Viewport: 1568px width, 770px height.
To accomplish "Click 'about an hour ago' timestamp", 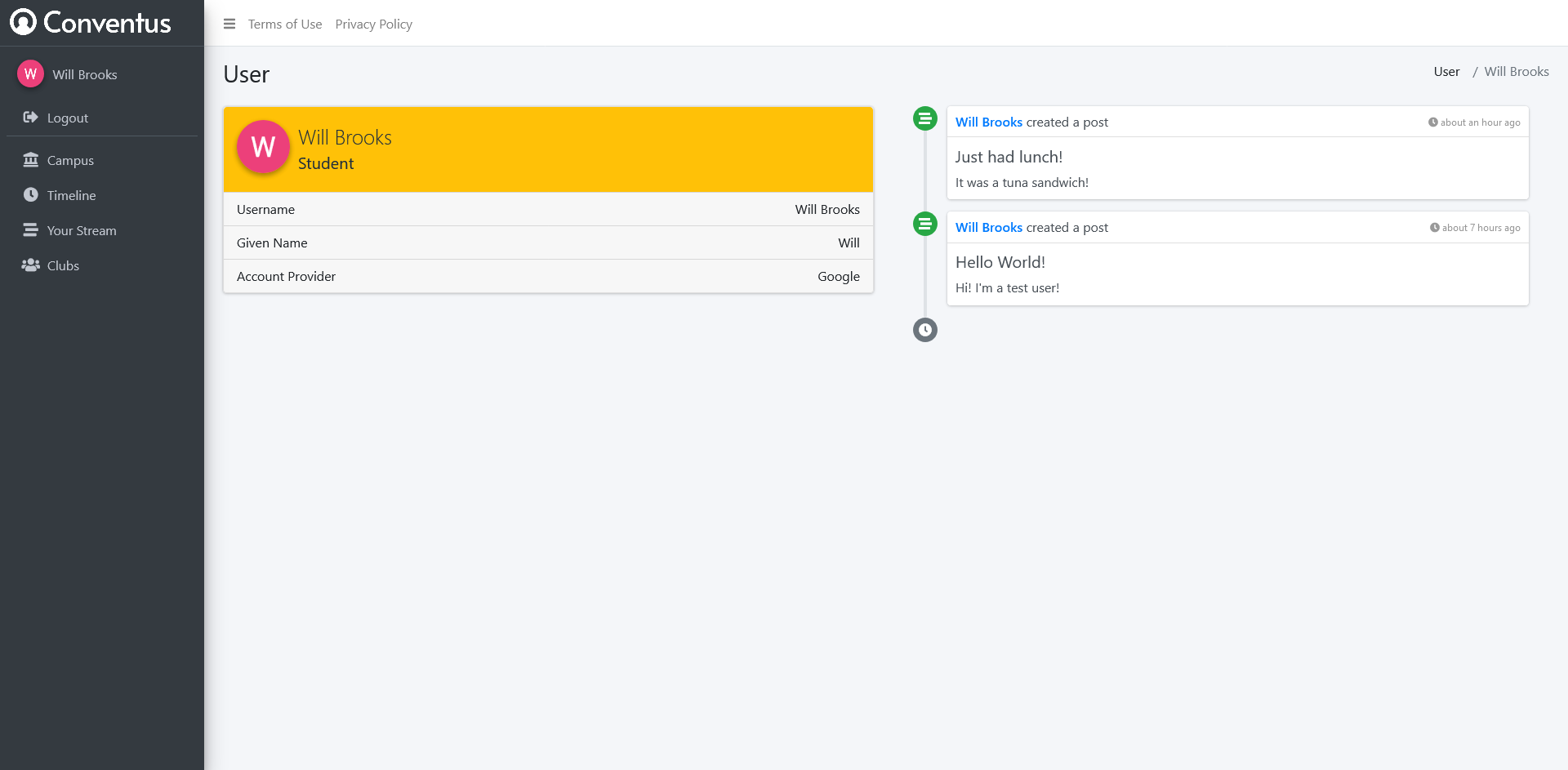I will click(x=1481, y=122).
